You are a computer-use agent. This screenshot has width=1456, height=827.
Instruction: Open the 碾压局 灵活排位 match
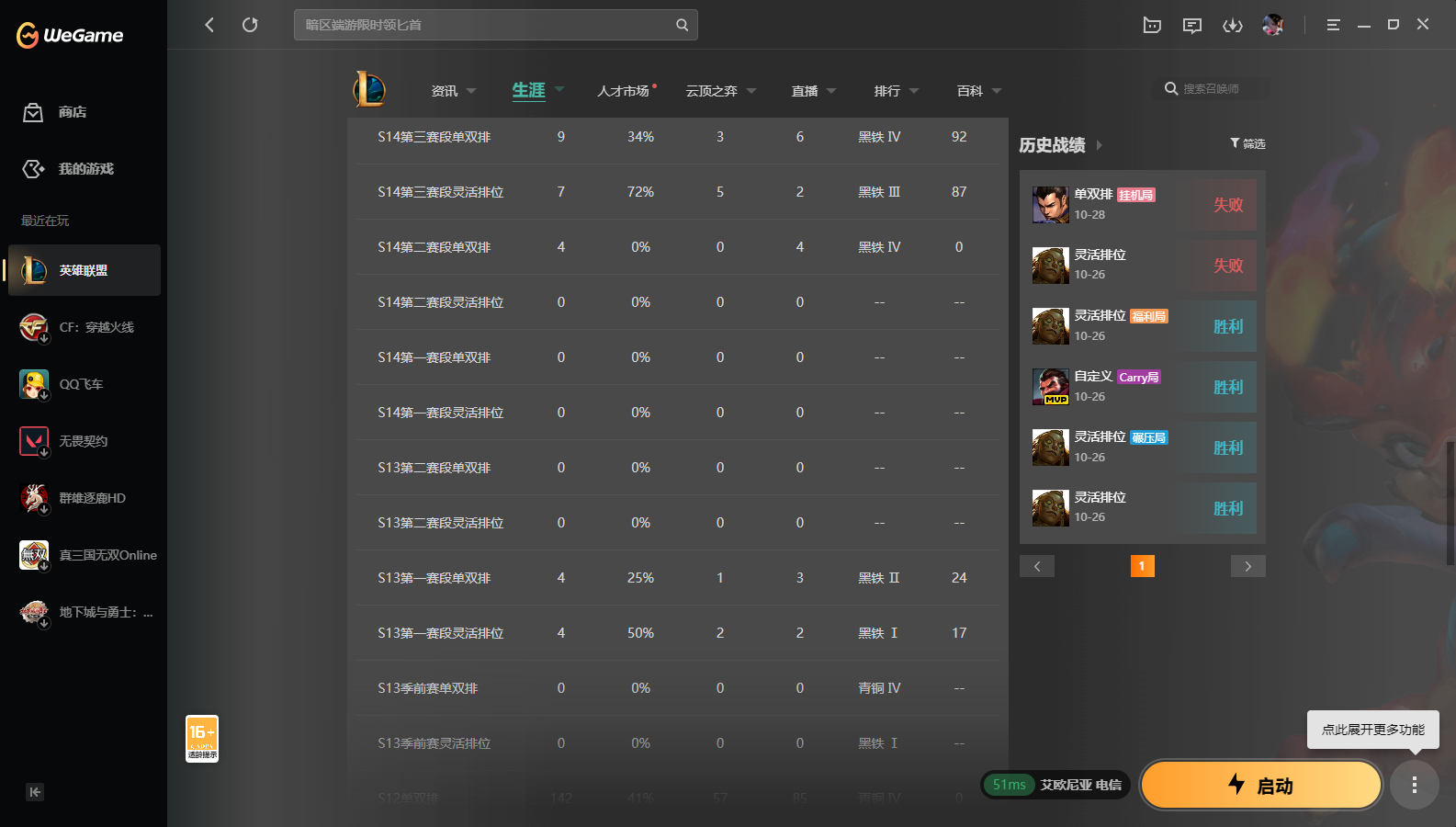[1143, 447]
